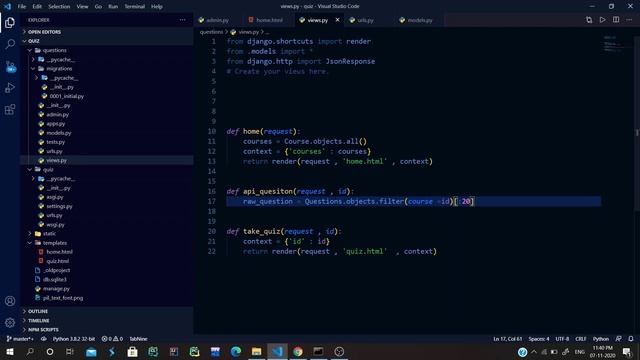Open the Edit menu
This screenshot has height=360, width=640.
37,7
